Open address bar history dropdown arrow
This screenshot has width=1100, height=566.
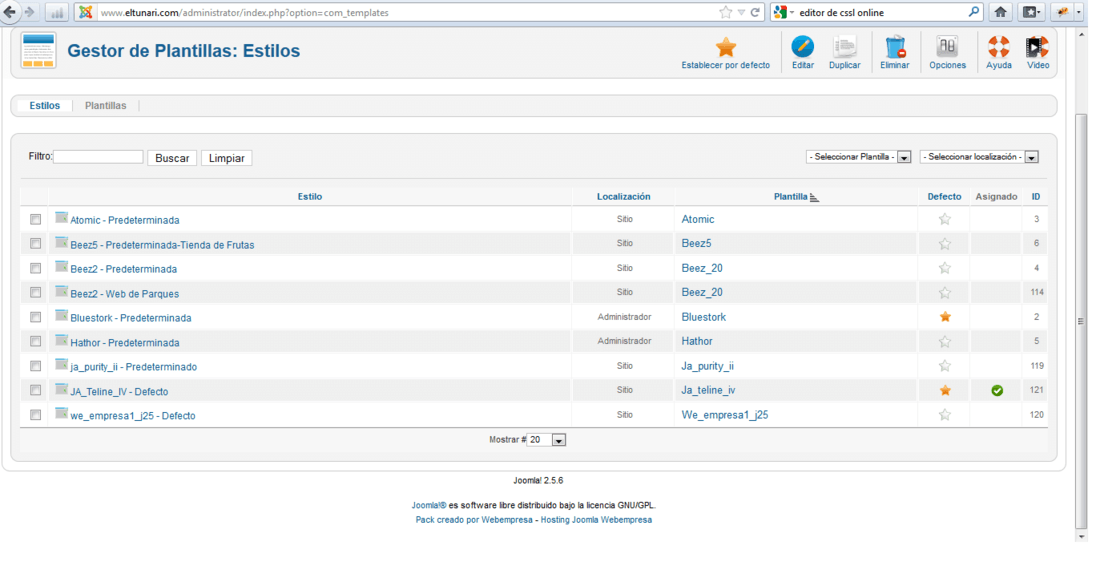(x=742, y=12)
